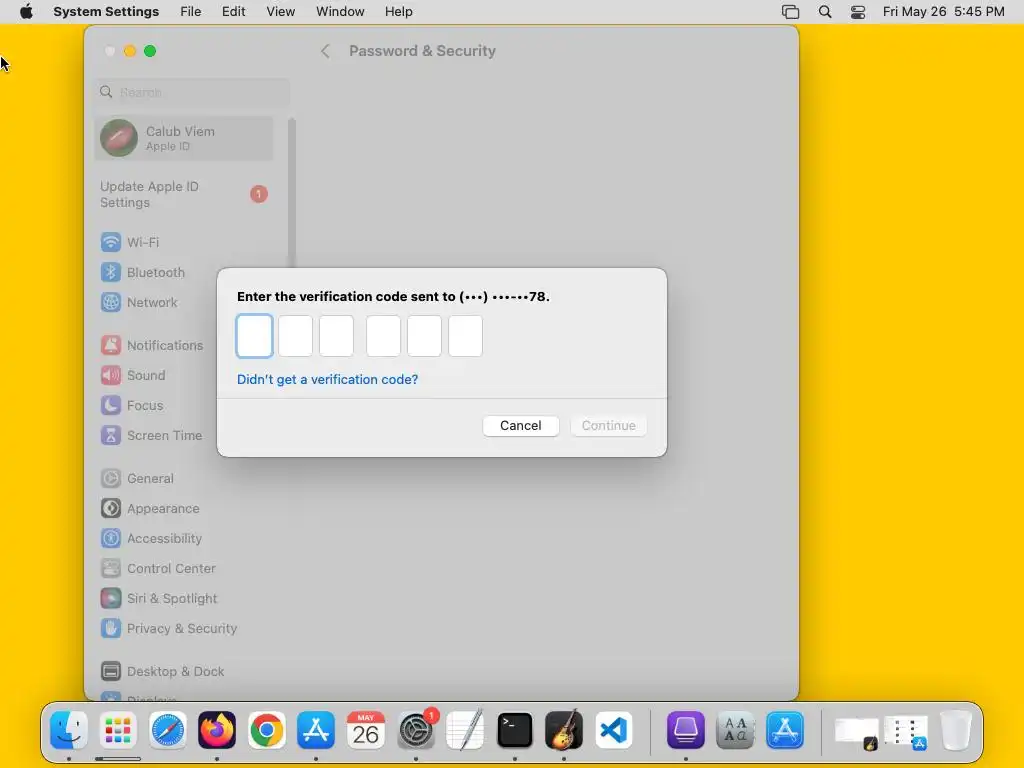Click the fifth verification code box
This screenshot has height=768, width=1024.
[x=424, y=336]
